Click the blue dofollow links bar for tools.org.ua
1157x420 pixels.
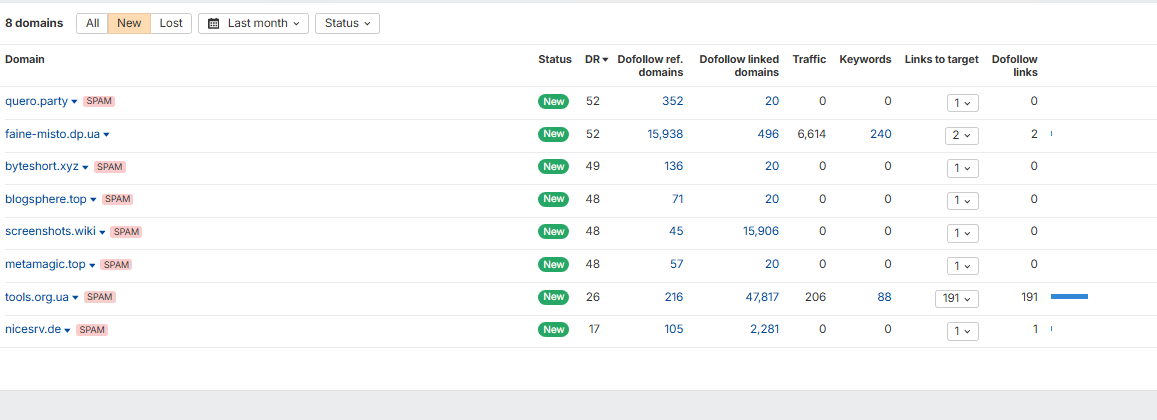(x=1069, y=297)
